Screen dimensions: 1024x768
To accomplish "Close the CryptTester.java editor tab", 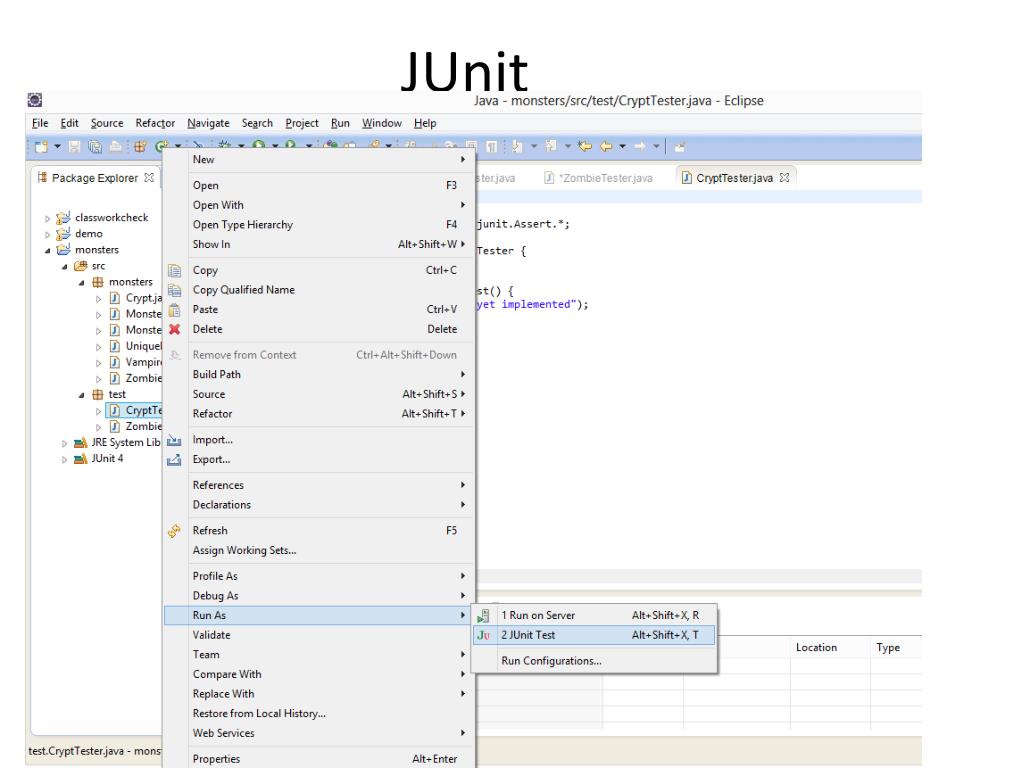I will pos(784,177).
